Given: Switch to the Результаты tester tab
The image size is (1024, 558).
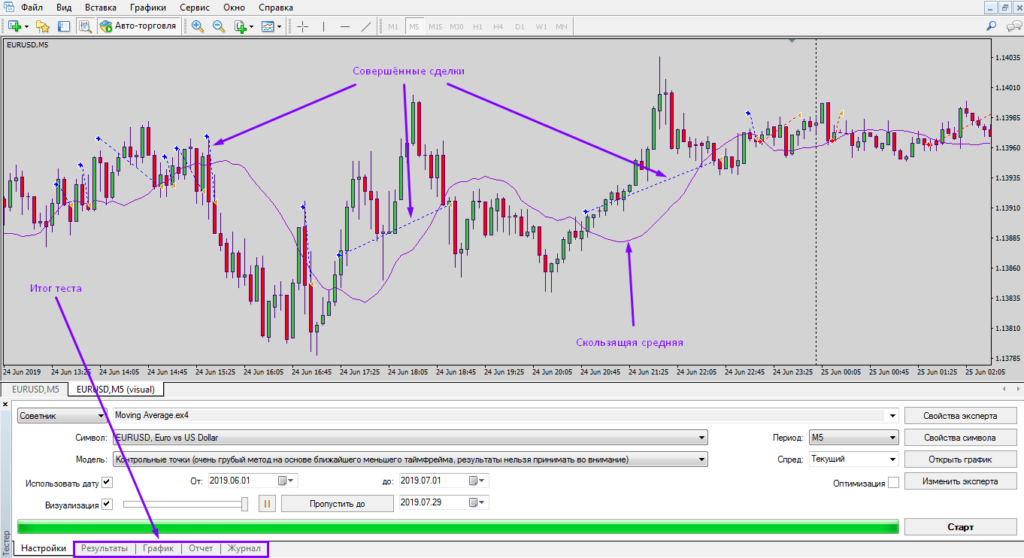Looking at the screenshot, I should click(x=104, y=548).
